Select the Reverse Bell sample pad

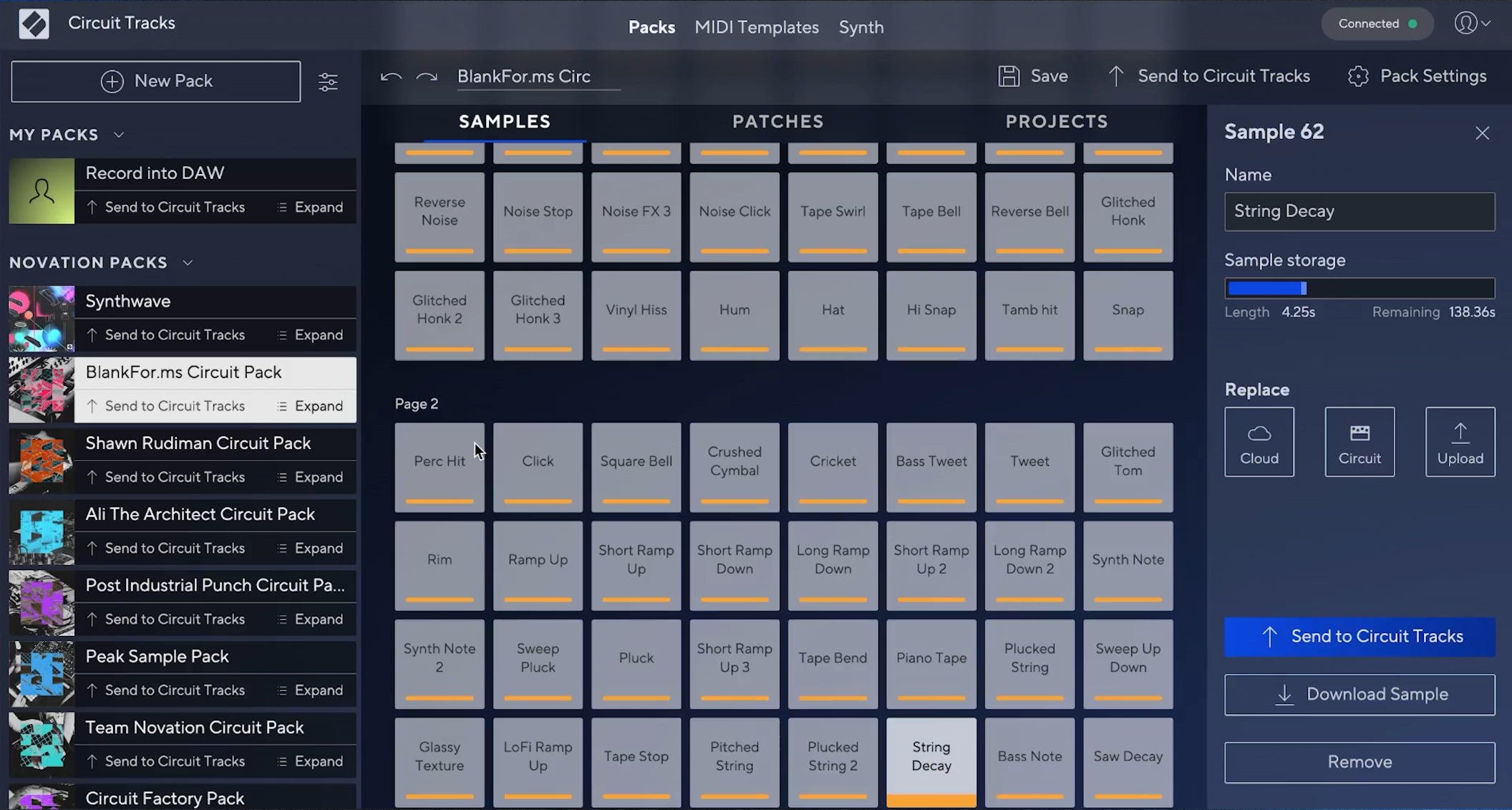(1029, 217)
